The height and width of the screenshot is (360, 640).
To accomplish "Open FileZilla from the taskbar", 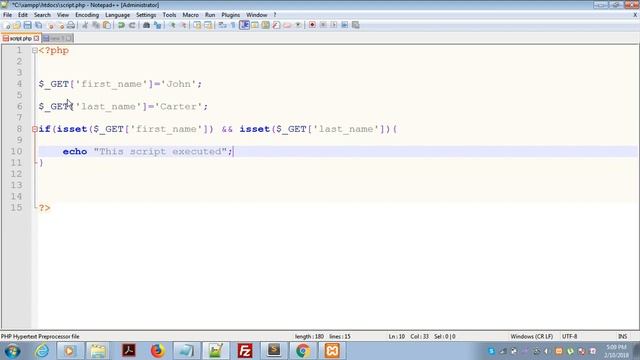I will pyautogui.click(x=244, y=351).
